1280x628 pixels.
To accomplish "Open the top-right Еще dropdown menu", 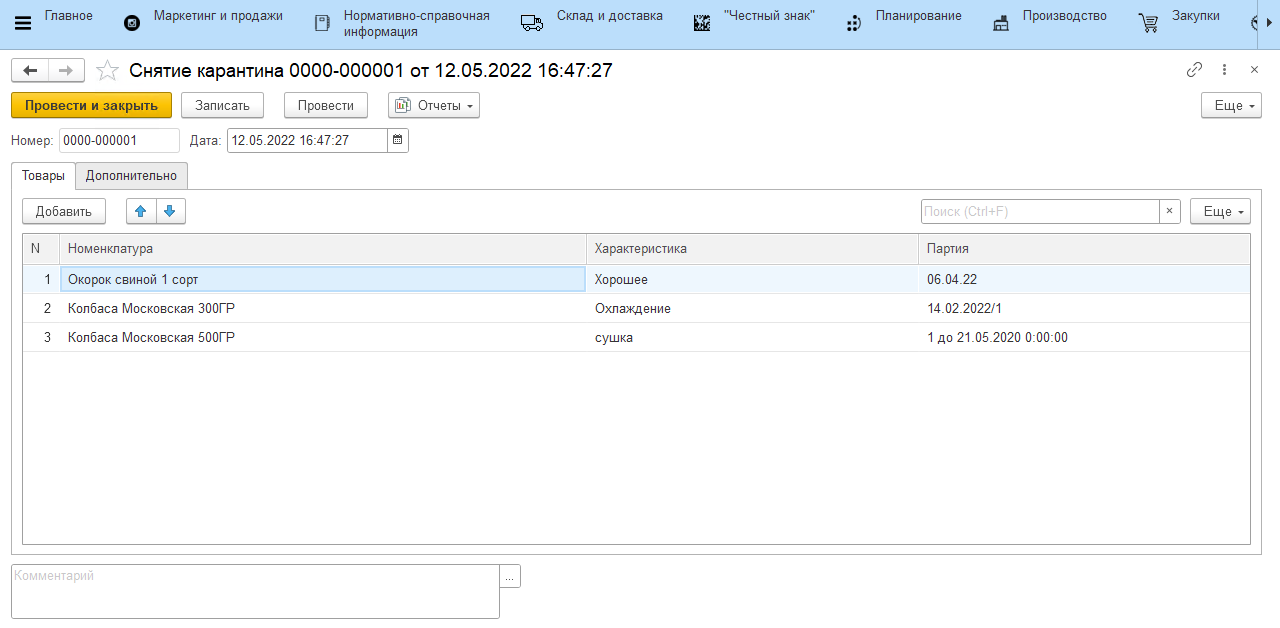I will click(x=1231, y=105).
